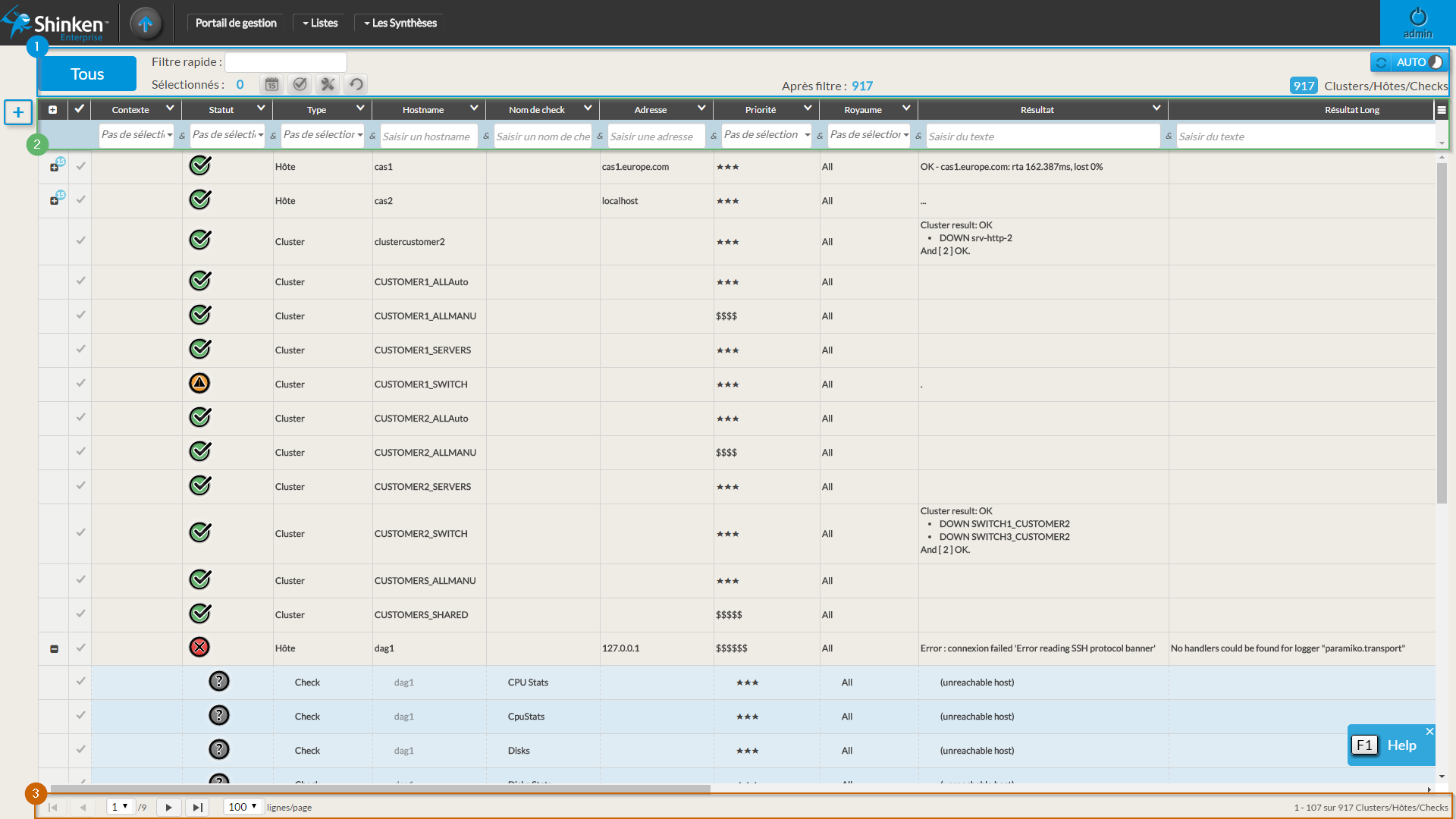1456x819 pixels.
Task: Click the blue up-arrow button
Action: 146,23
